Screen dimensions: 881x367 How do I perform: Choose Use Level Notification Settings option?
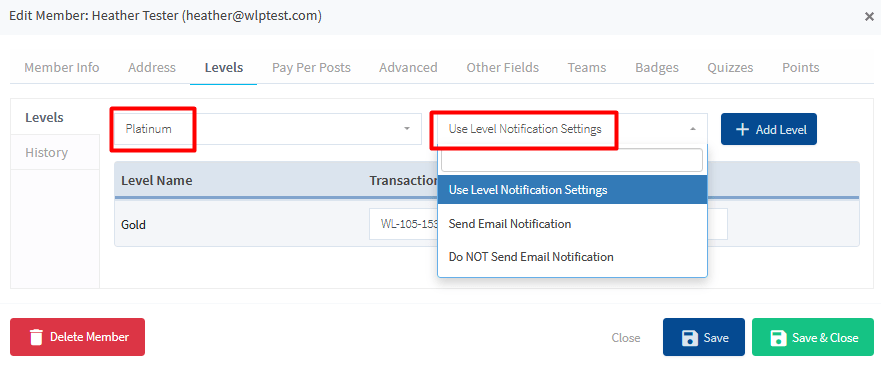click(572, 190)
